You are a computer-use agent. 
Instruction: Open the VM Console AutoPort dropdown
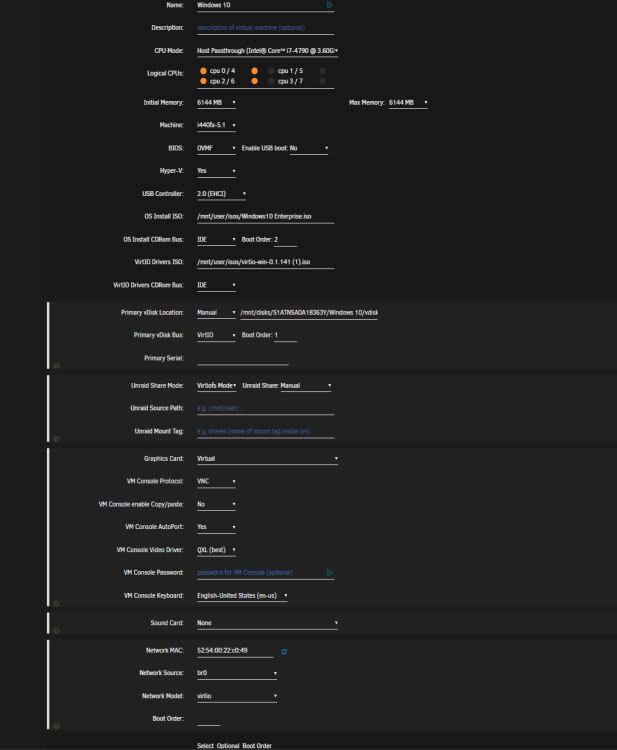[x=216, y=527]
